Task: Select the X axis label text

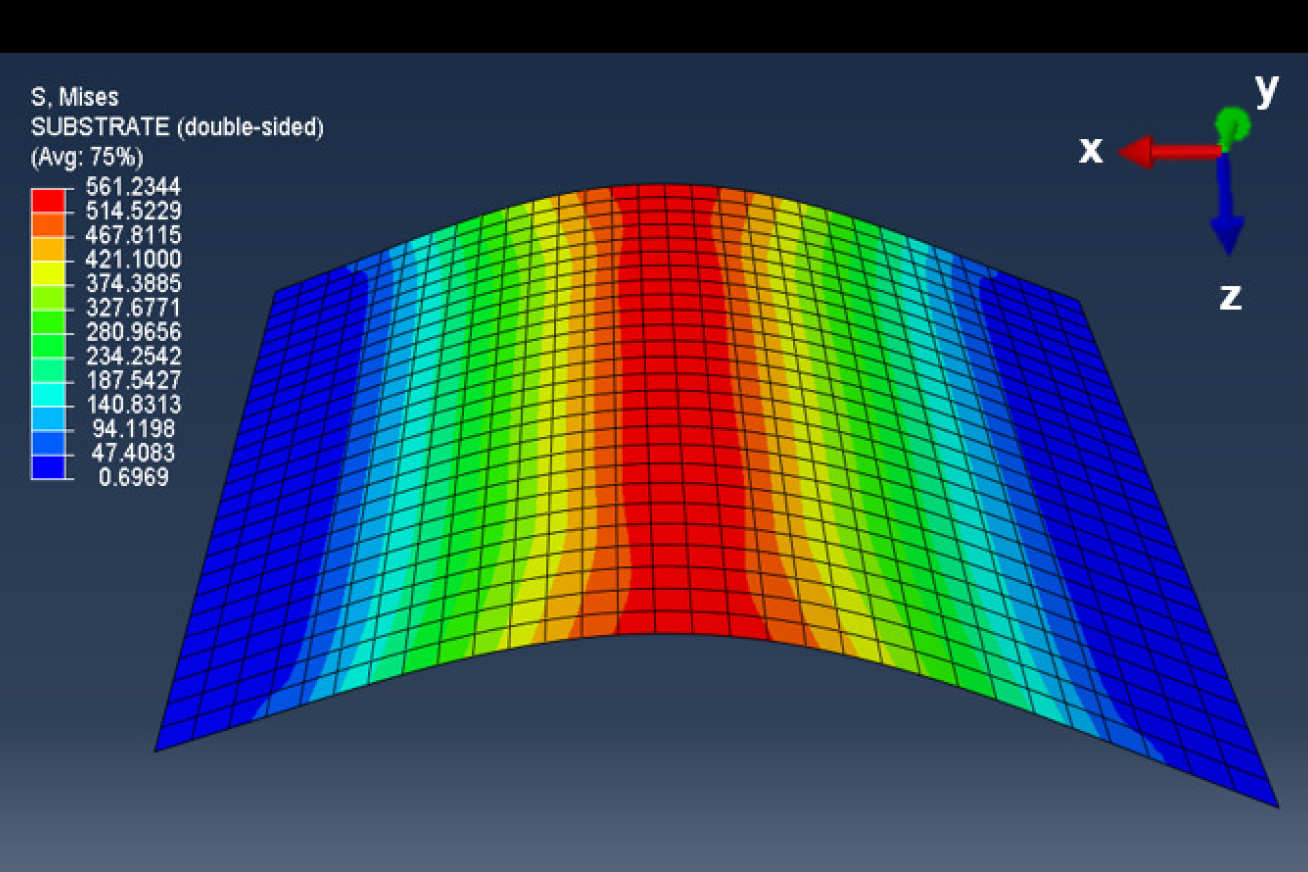Action: [x=1090, y=150]
